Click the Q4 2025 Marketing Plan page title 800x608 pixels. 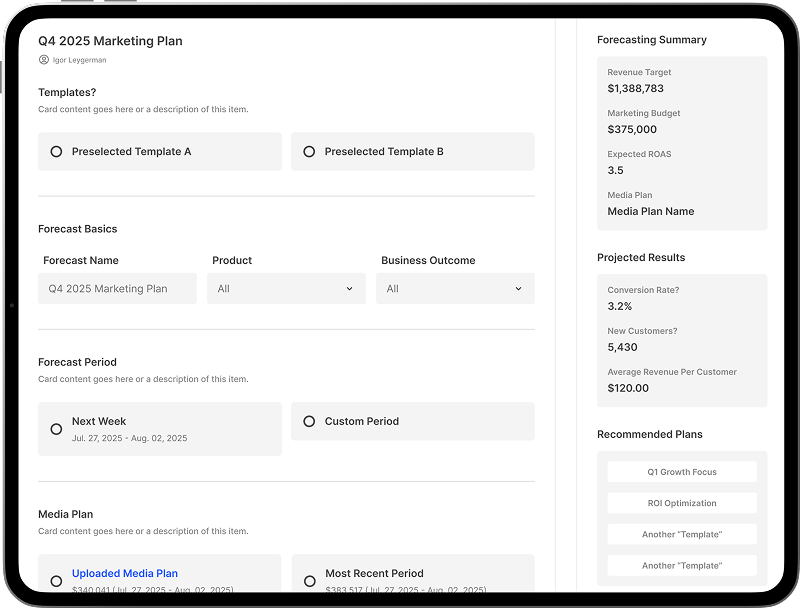click(x=110, y=41)
